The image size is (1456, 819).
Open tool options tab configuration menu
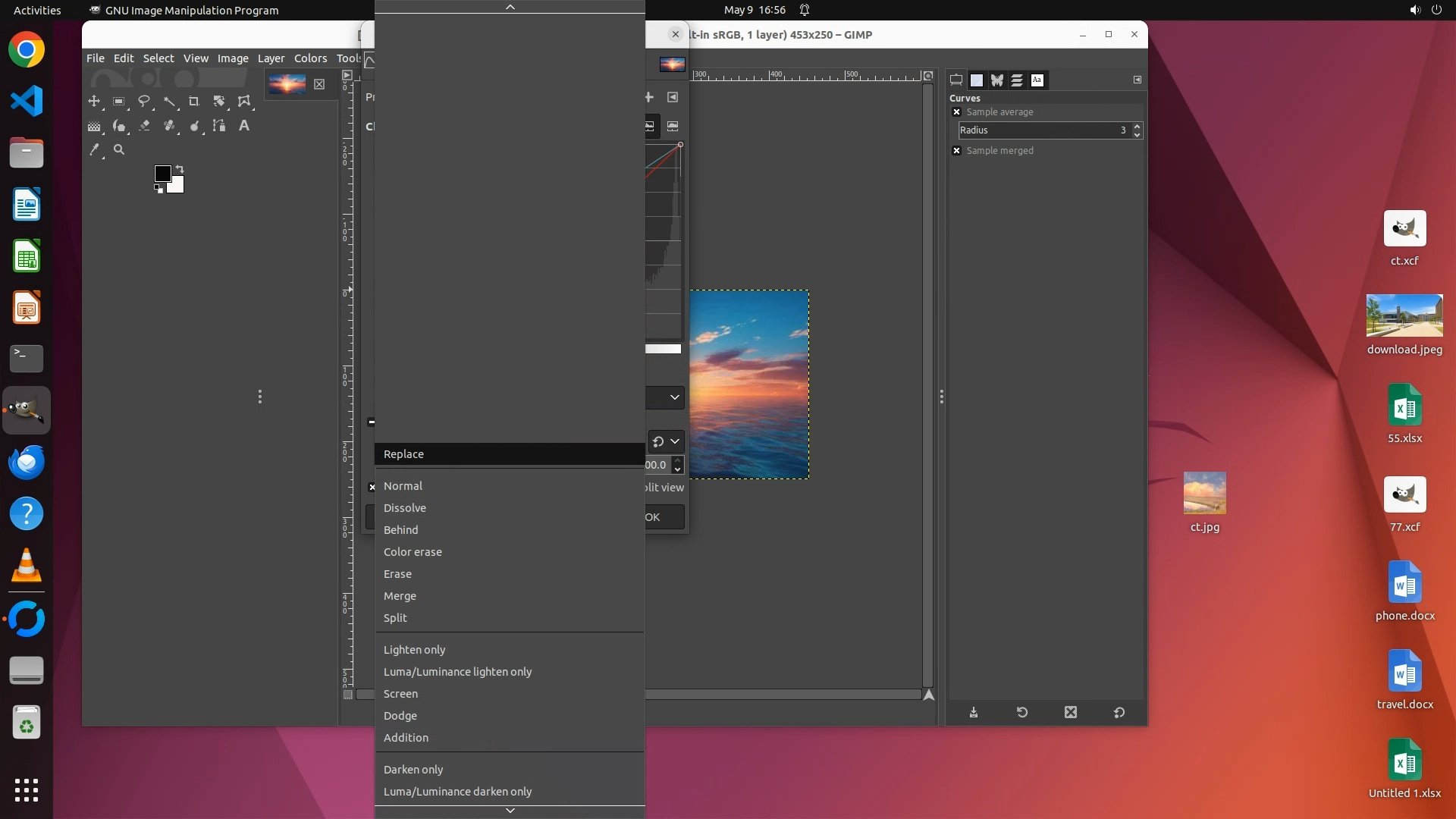click(x=1137, y=80)
